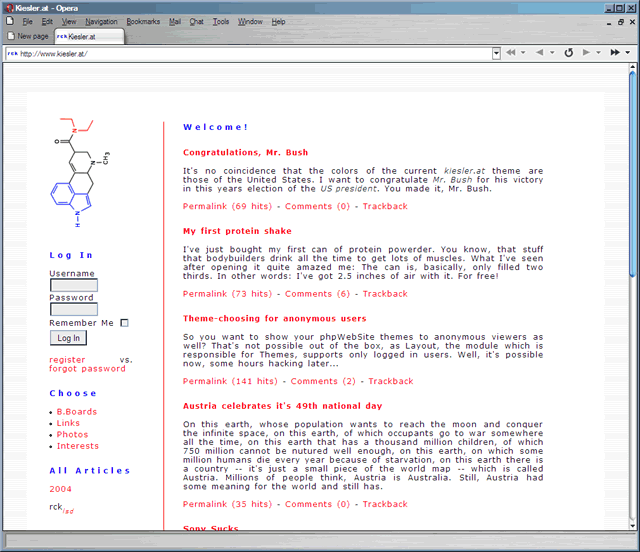The image size is (640, 552).
Task: Click the scrollbar down arrow
Action: [633, 527]
